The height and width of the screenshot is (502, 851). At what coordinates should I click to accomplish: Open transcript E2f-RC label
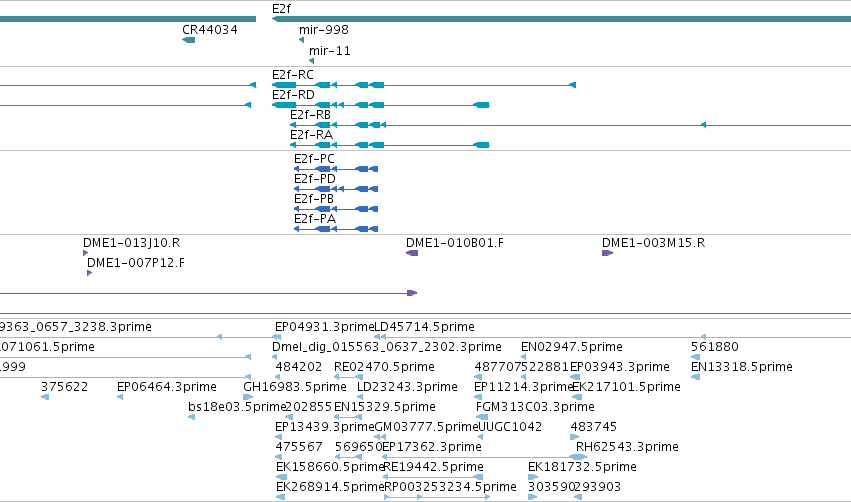pyautogui.click(x=293, y=75)
